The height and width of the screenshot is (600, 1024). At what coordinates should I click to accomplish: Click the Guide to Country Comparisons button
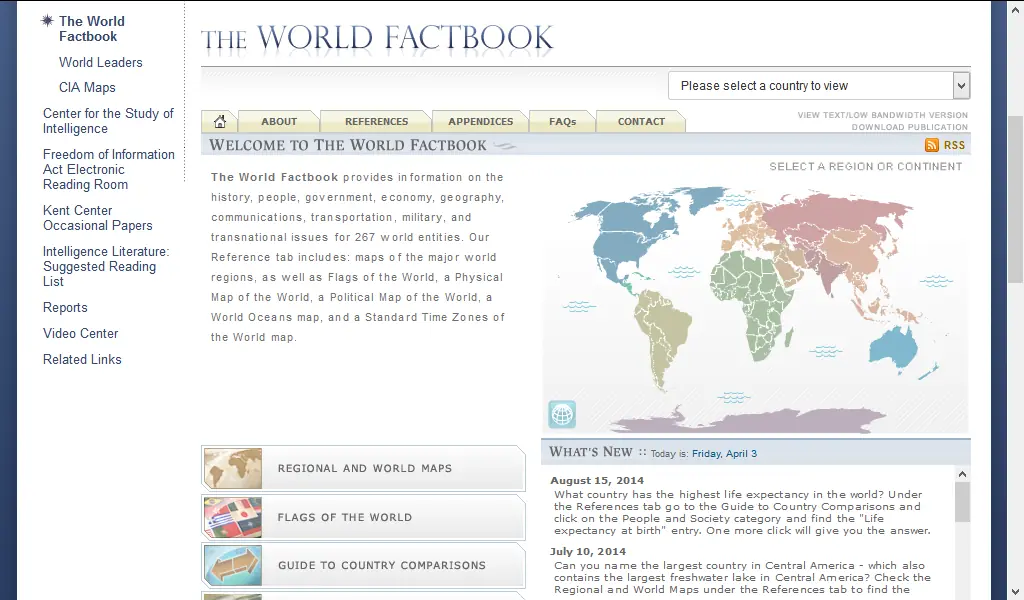pos(363,565)
